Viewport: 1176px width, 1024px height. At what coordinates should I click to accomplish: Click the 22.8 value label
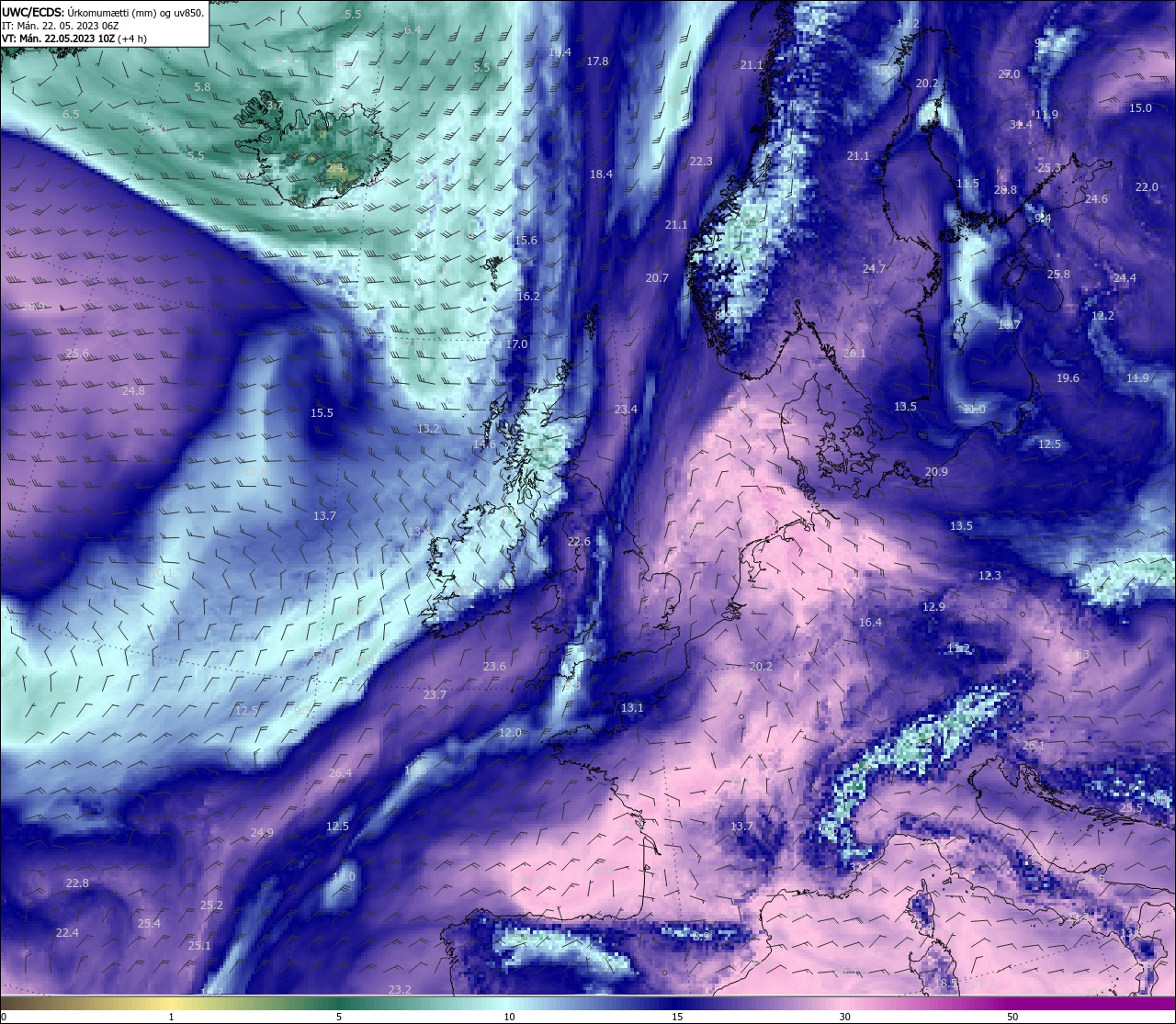pyautogui.click(x=77, y=883)
